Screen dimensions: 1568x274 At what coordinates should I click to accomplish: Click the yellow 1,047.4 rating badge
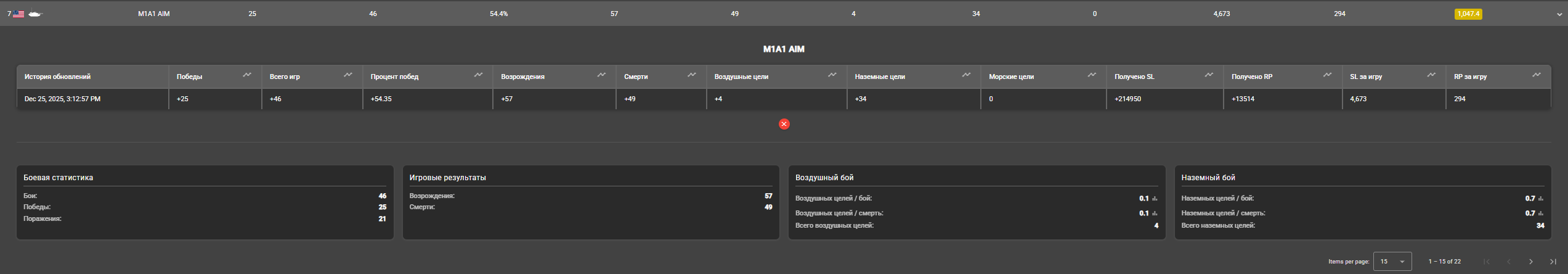1468,14
